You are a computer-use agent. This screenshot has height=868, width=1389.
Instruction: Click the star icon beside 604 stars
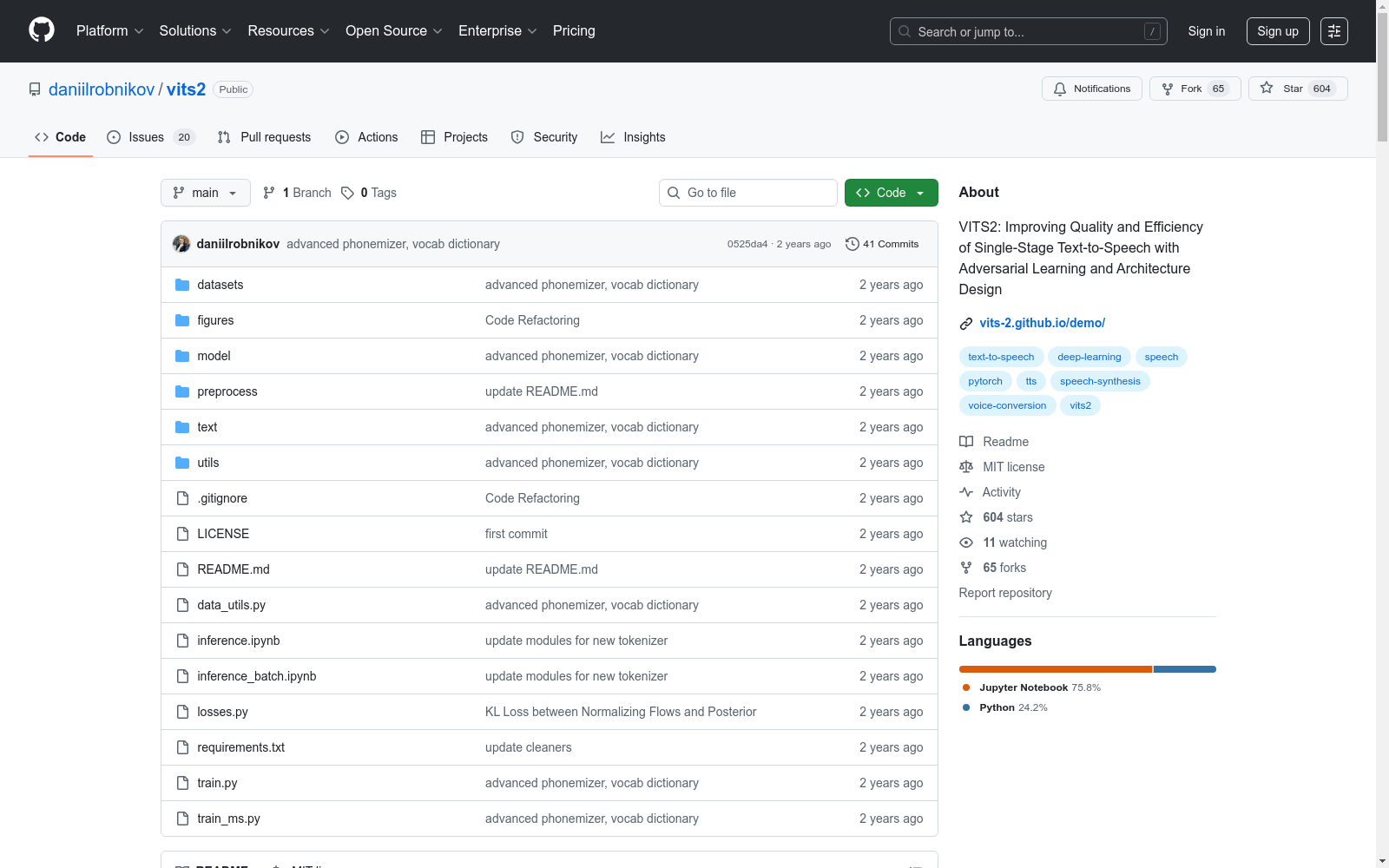(966, 517)
